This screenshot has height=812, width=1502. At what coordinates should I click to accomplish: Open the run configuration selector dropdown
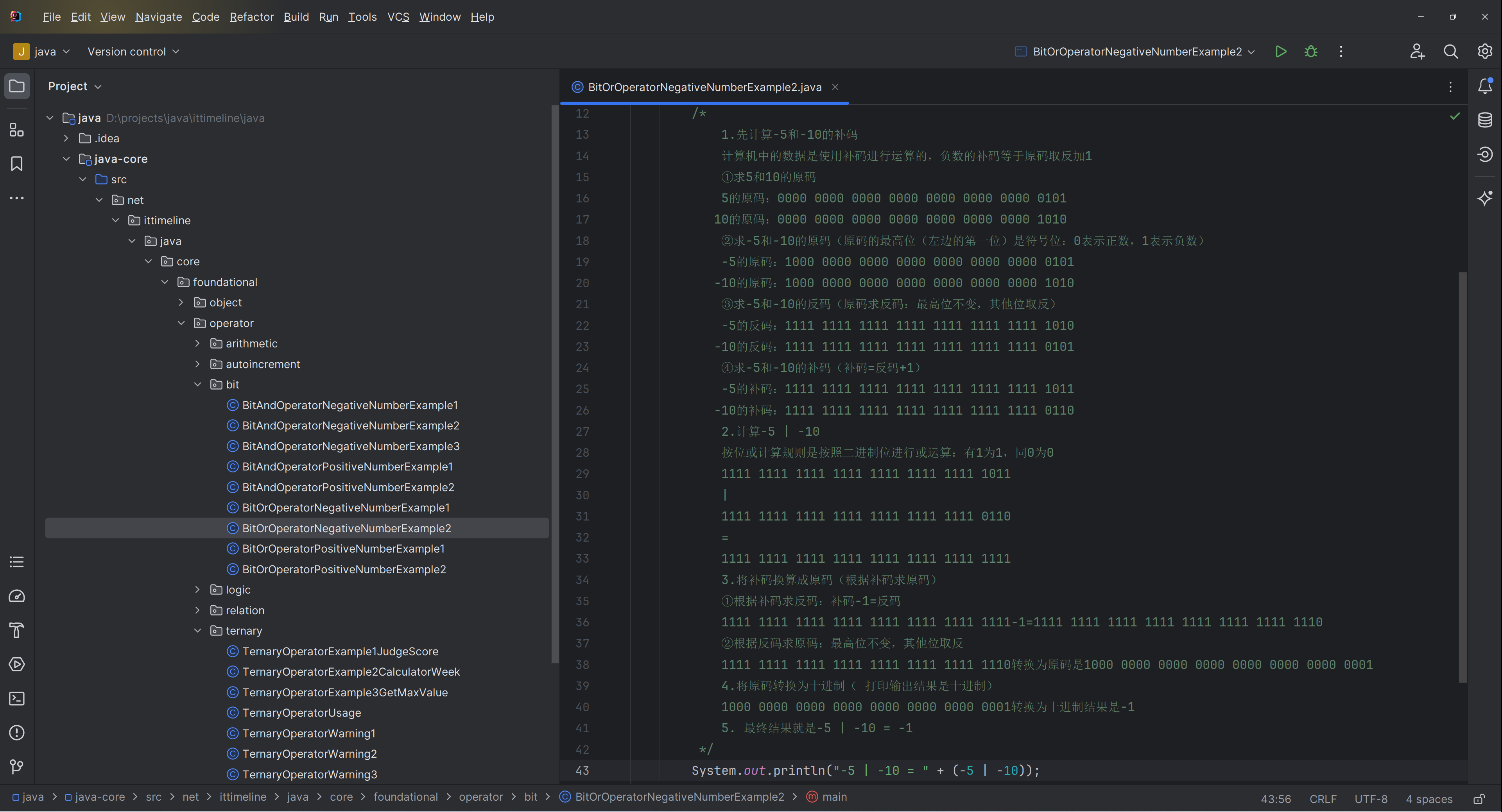pyautogui.click(x=1135, y=51)
